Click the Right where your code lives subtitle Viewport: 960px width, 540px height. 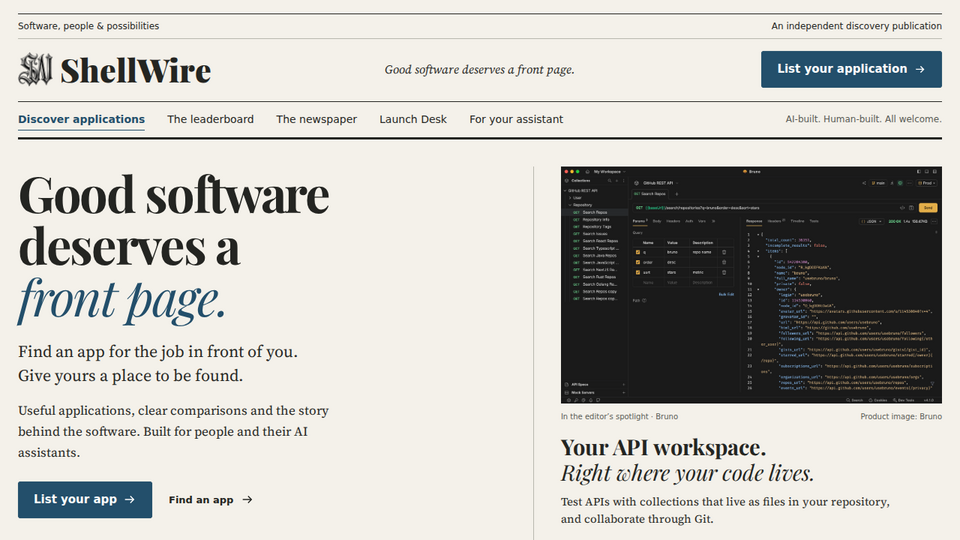pos(688,473)
